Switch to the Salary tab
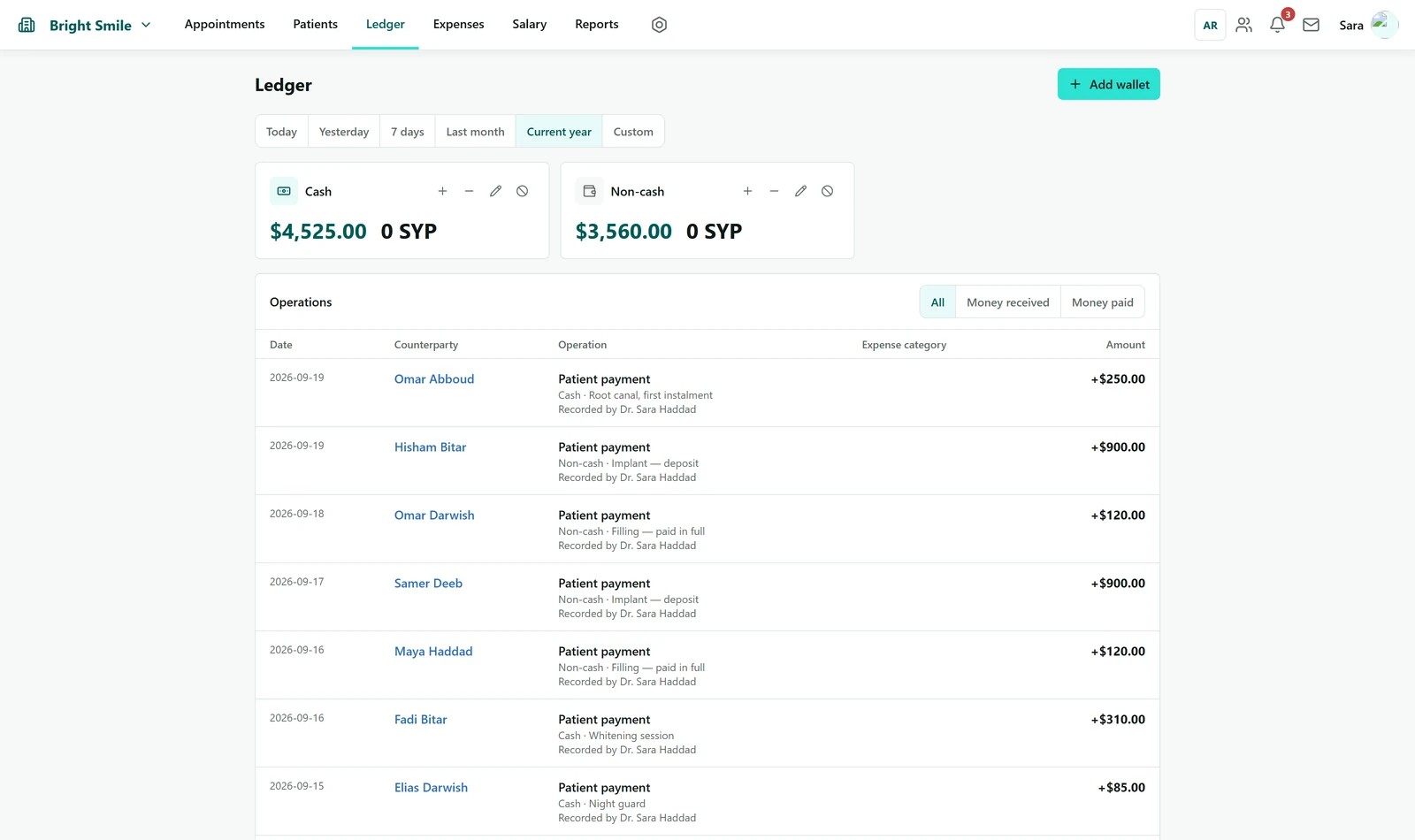 pos(530,24)
